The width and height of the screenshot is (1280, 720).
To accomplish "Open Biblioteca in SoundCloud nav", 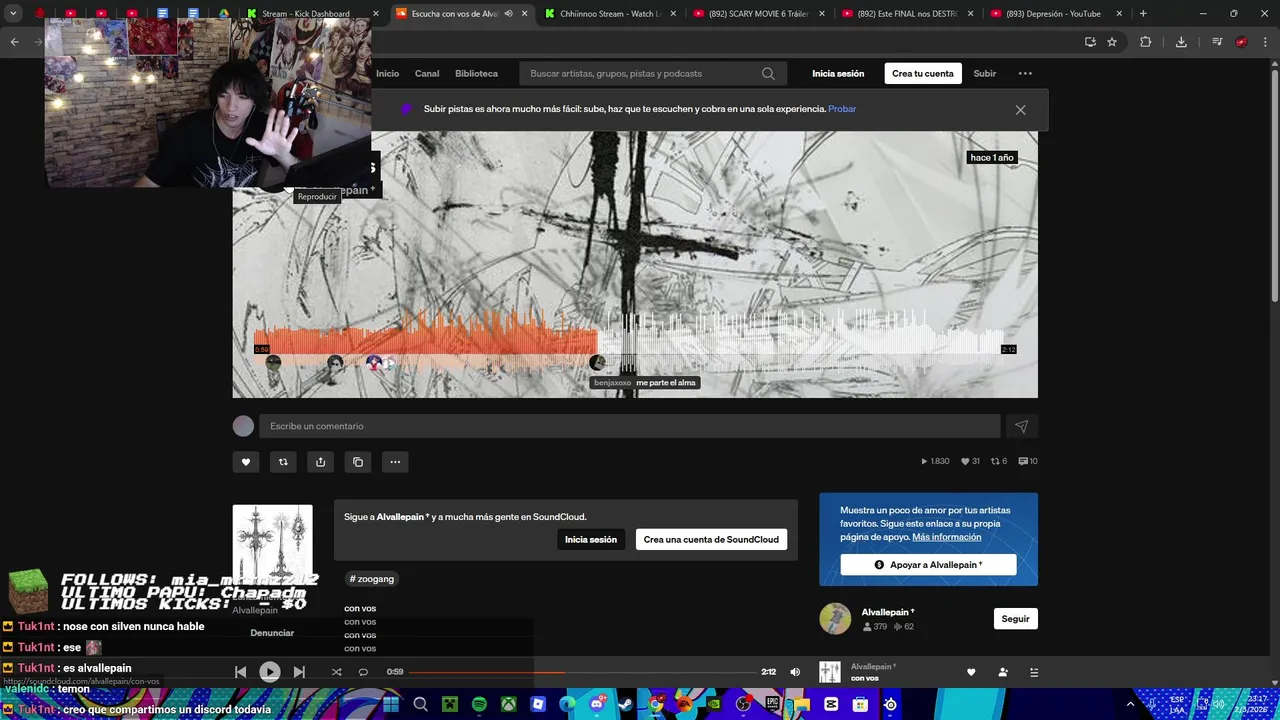I will (476, 73).
